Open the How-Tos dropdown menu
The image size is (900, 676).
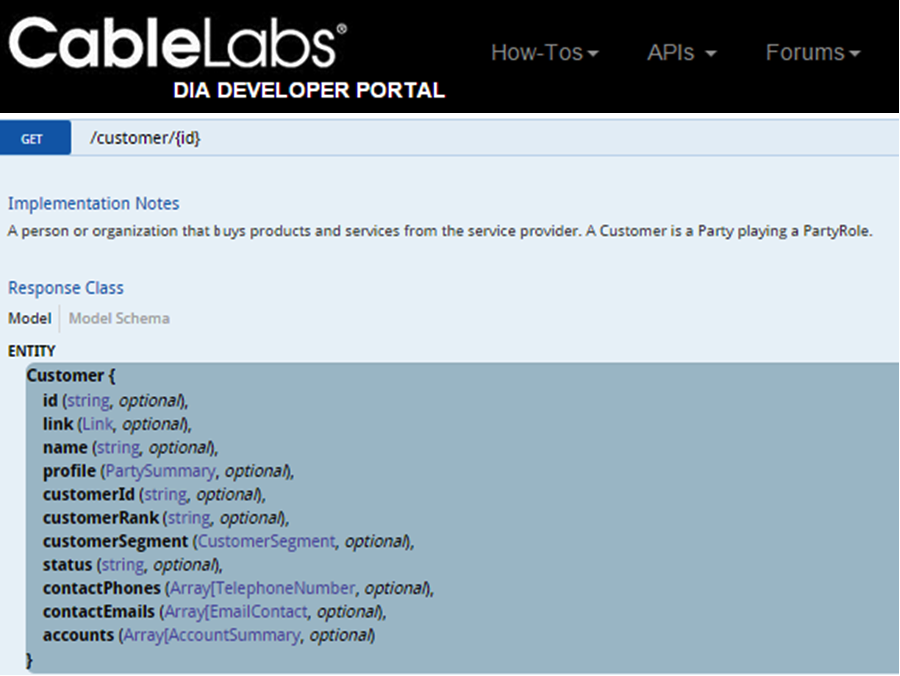[x=544, y=53]
